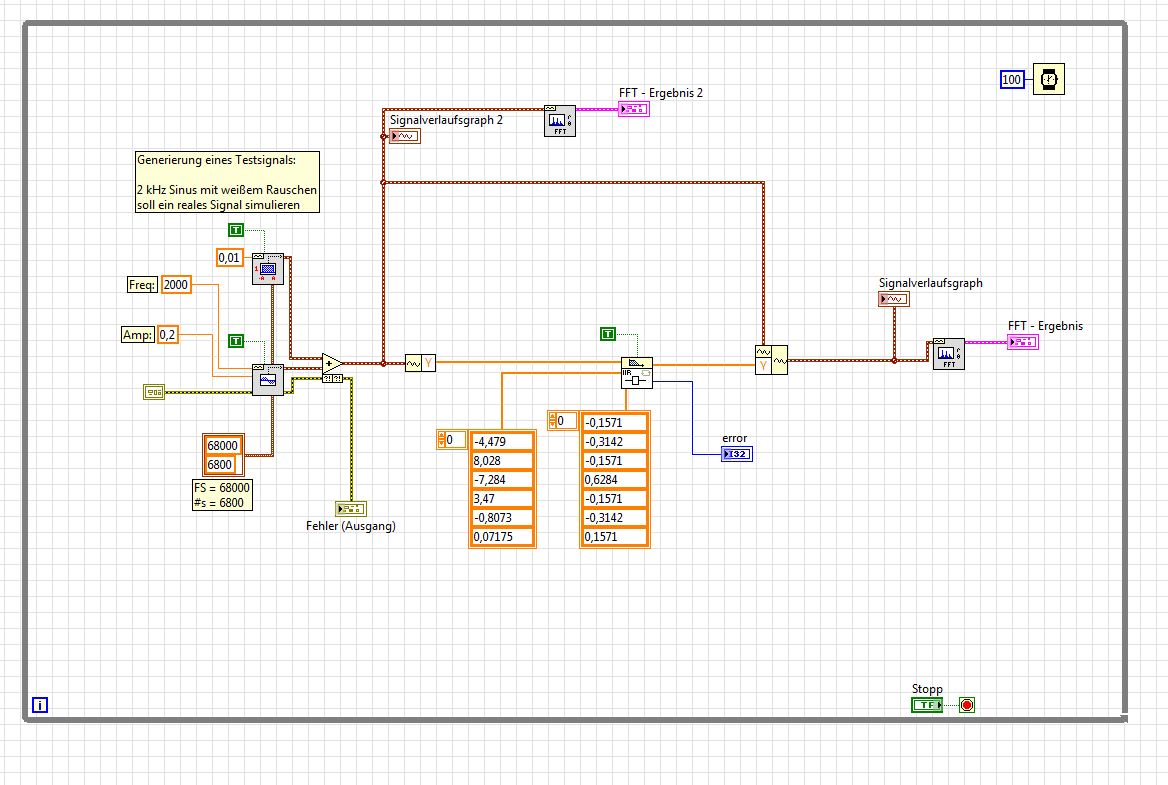Click the Get Waveform Components Y node
The width and height of the screenshot is (1168, 785).
coord(420,363)
